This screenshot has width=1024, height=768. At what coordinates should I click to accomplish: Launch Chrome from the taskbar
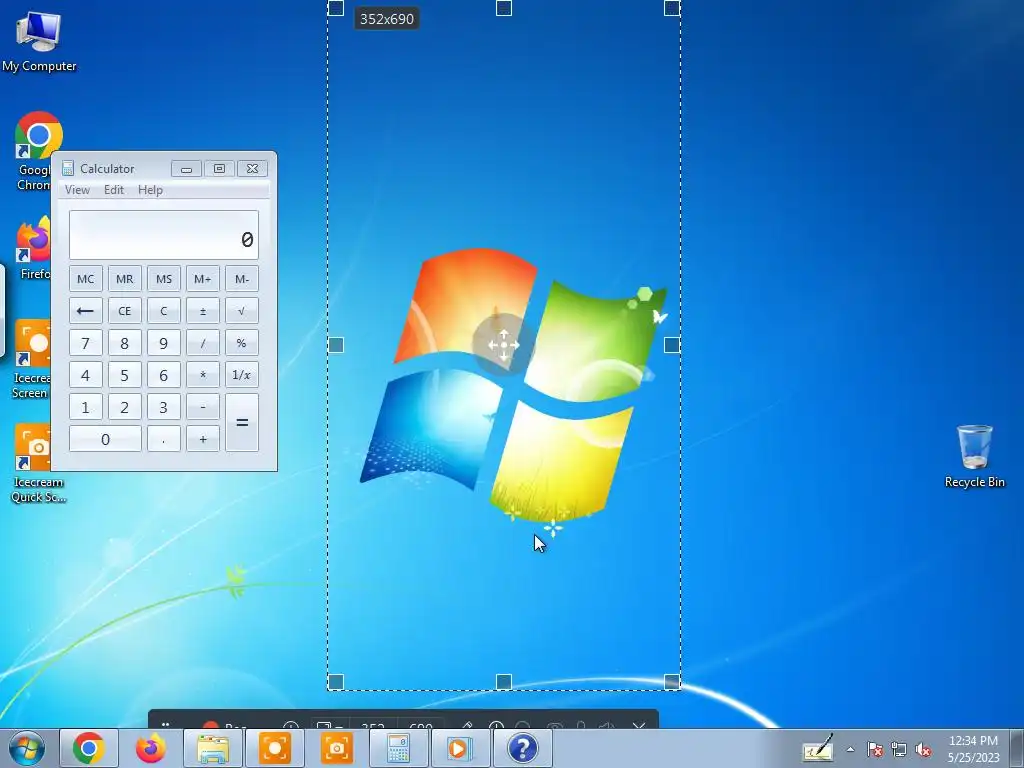pyautogui.click(x=89, y=748)
